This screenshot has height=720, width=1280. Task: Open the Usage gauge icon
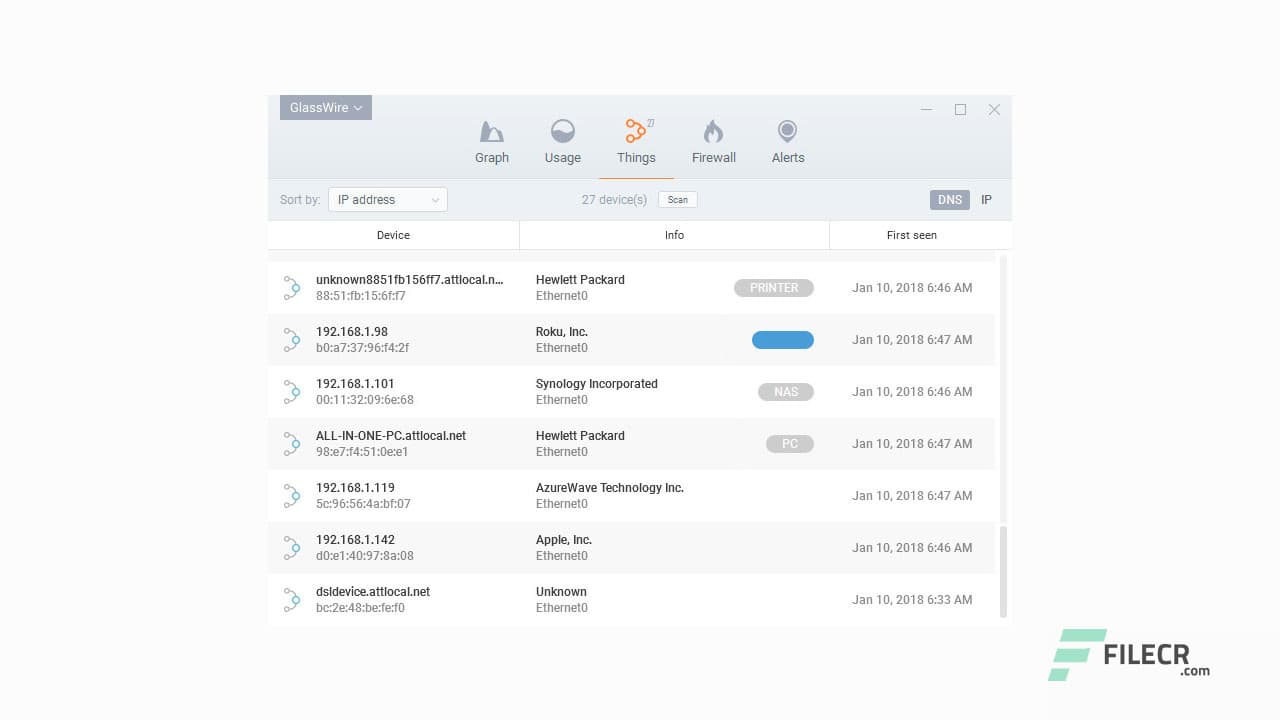562,131
